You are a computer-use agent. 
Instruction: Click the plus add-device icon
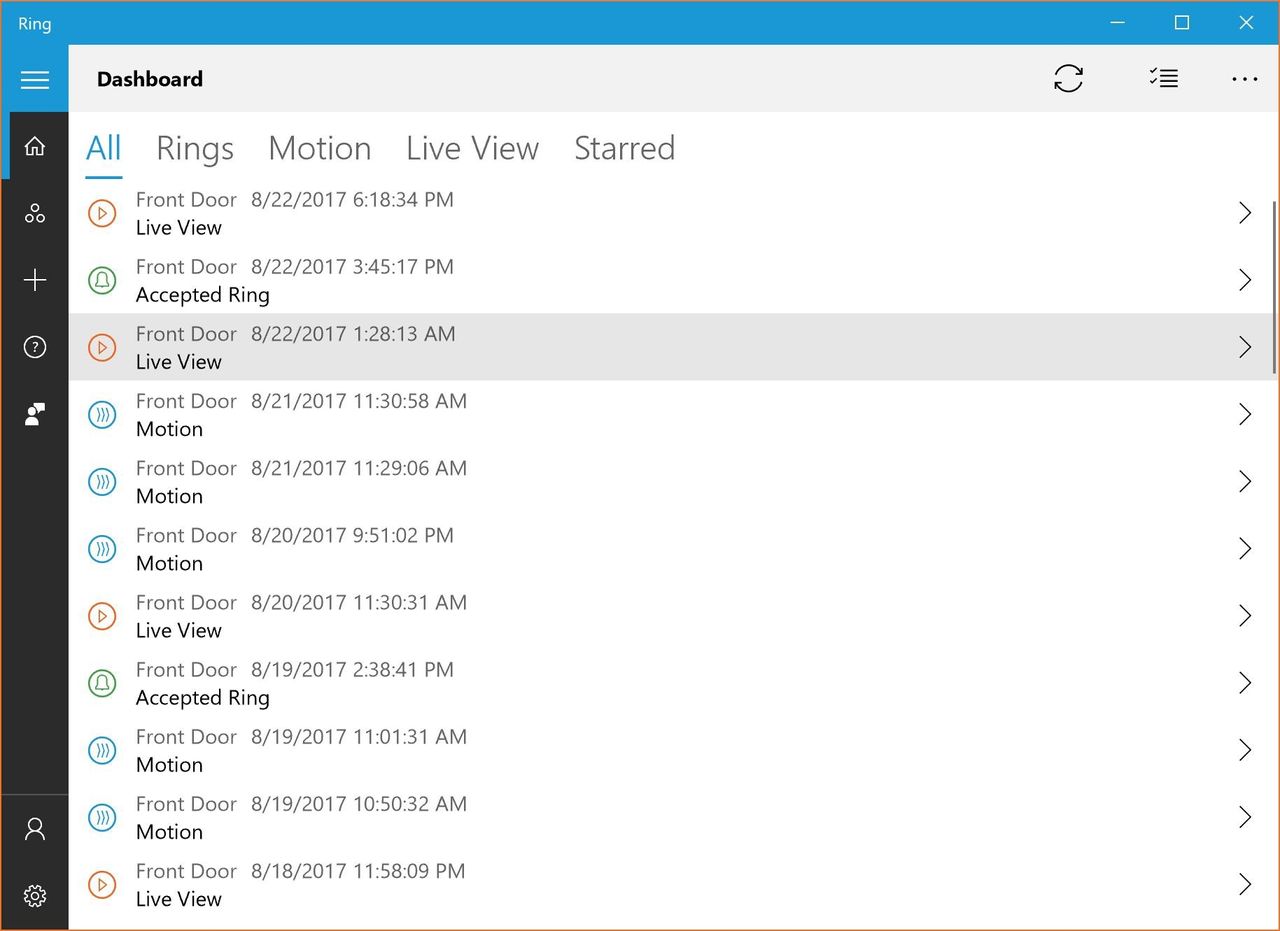pos(35,280)
